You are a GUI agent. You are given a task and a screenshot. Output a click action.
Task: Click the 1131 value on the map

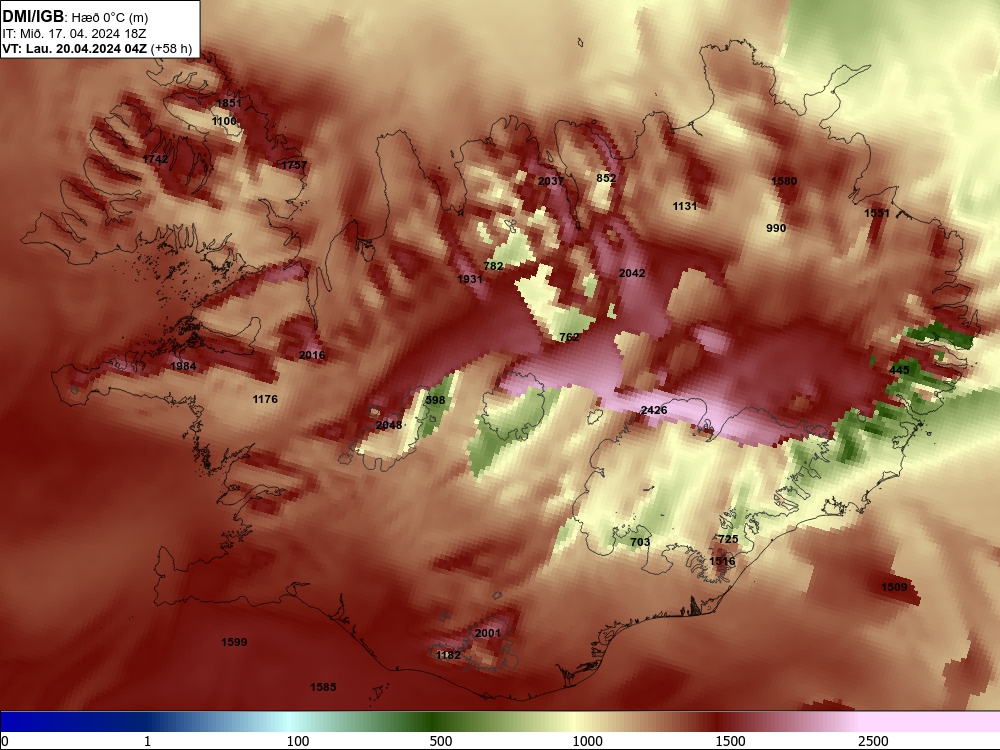tap(685, 206)
